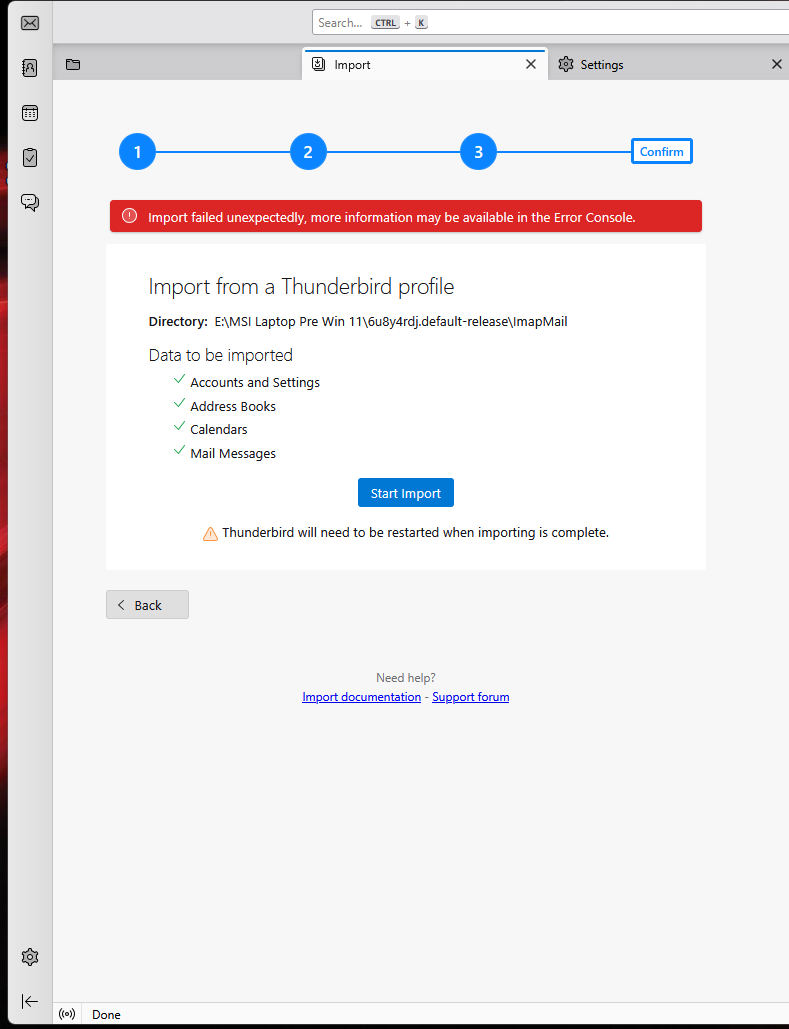Switch to the Import tab
The height and width of the screenshot is (1029, 789).
[x=425, y=64]
